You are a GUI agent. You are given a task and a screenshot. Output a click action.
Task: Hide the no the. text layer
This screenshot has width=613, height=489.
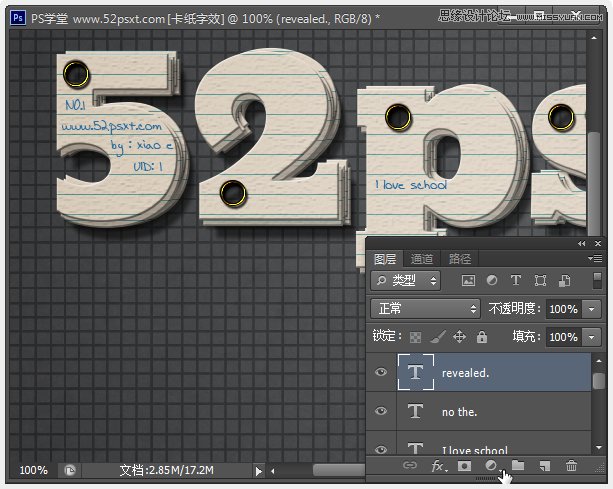(381, 411)
